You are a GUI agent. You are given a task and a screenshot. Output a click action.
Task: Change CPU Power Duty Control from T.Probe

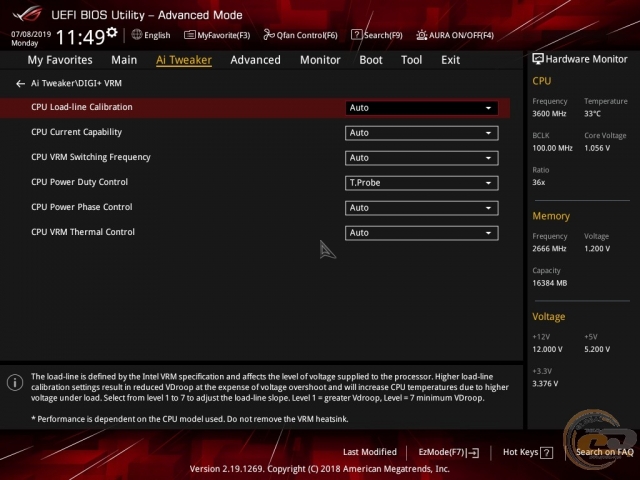click(x=422, y=183)
